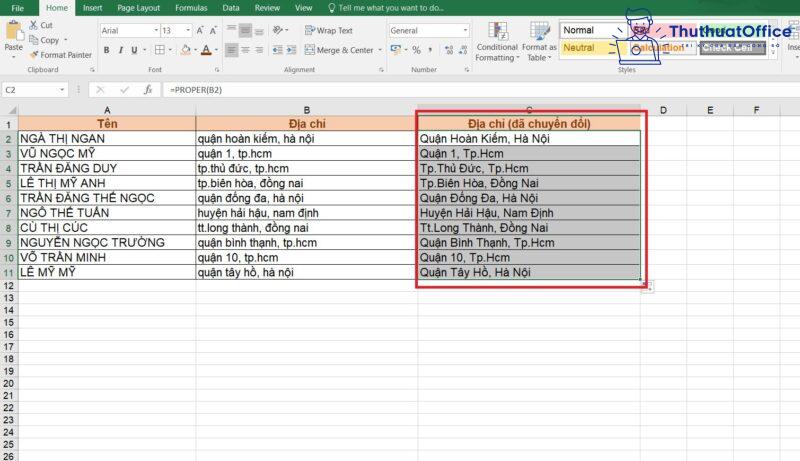Apply the red Font Color A
Screen dimensions: 800x461
point(206,50)
